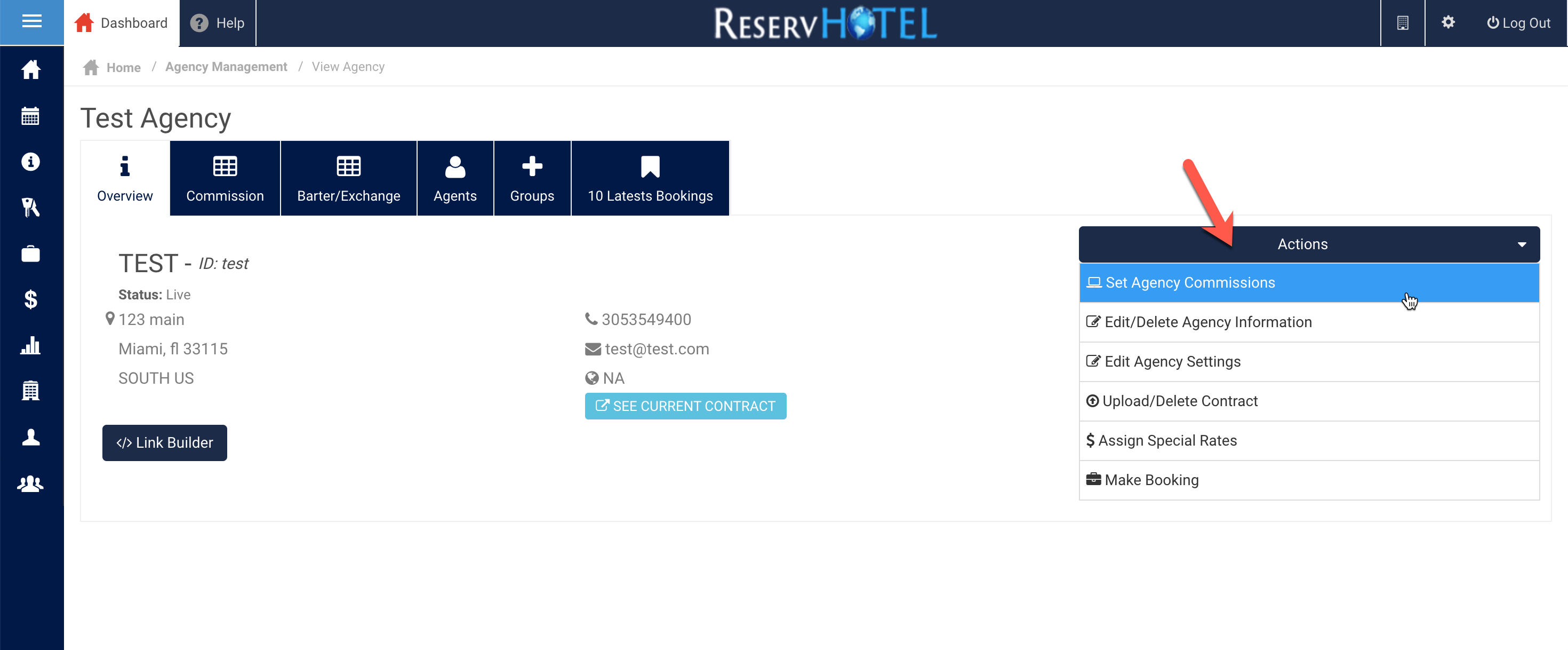Click the home icon in sidebar

click(30, 70)
